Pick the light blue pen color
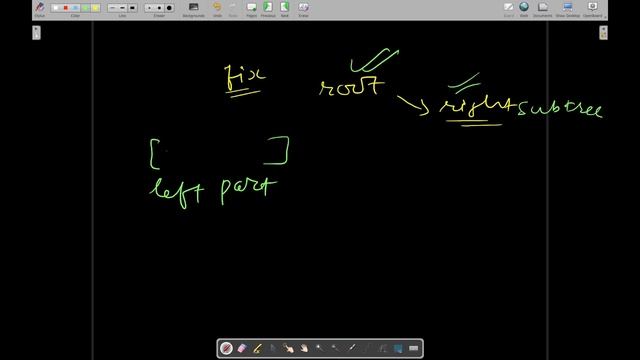Screen dimensions: 640x360 point(76,8)
